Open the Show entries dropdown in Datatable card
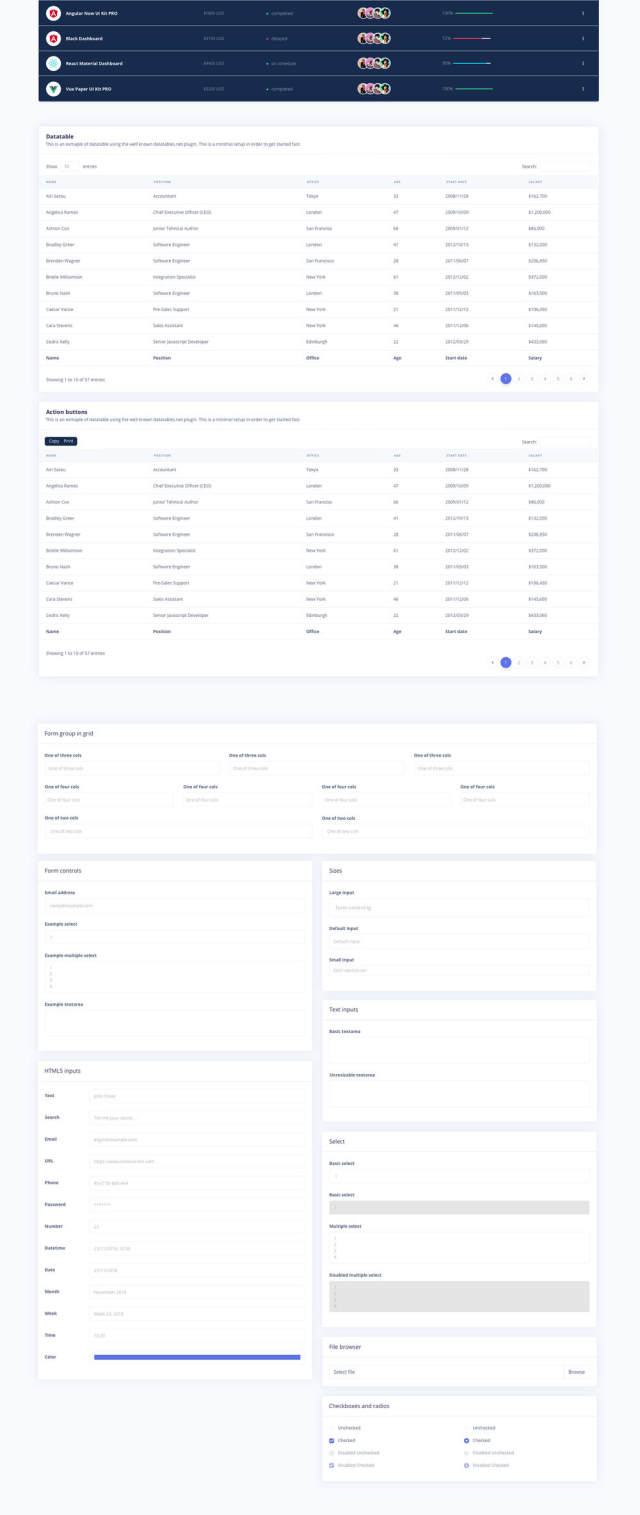The height and width of the screenshot is (1515, 640). [70, 166]
